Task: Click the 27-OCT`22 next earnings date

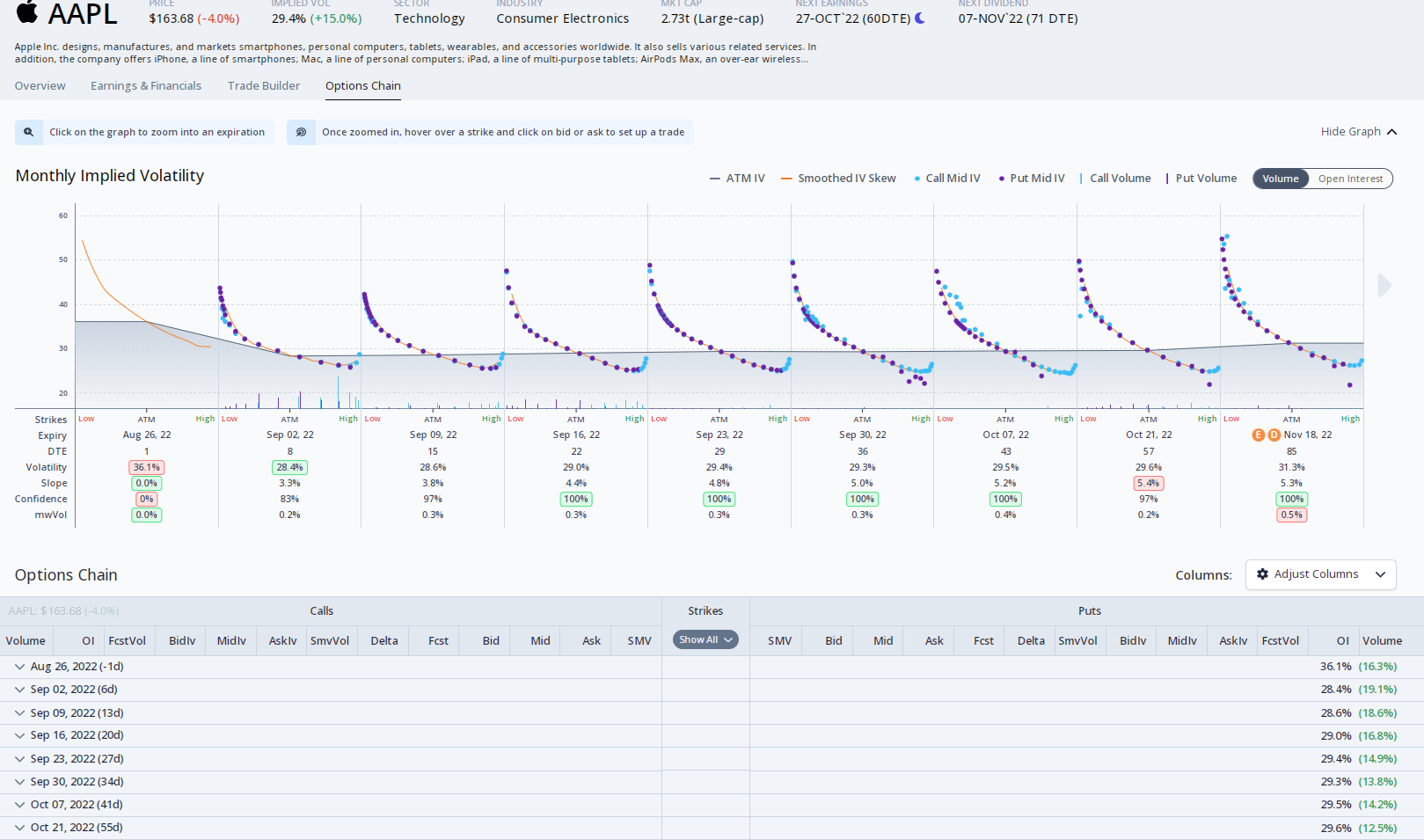Action: (x=853, y=18)
